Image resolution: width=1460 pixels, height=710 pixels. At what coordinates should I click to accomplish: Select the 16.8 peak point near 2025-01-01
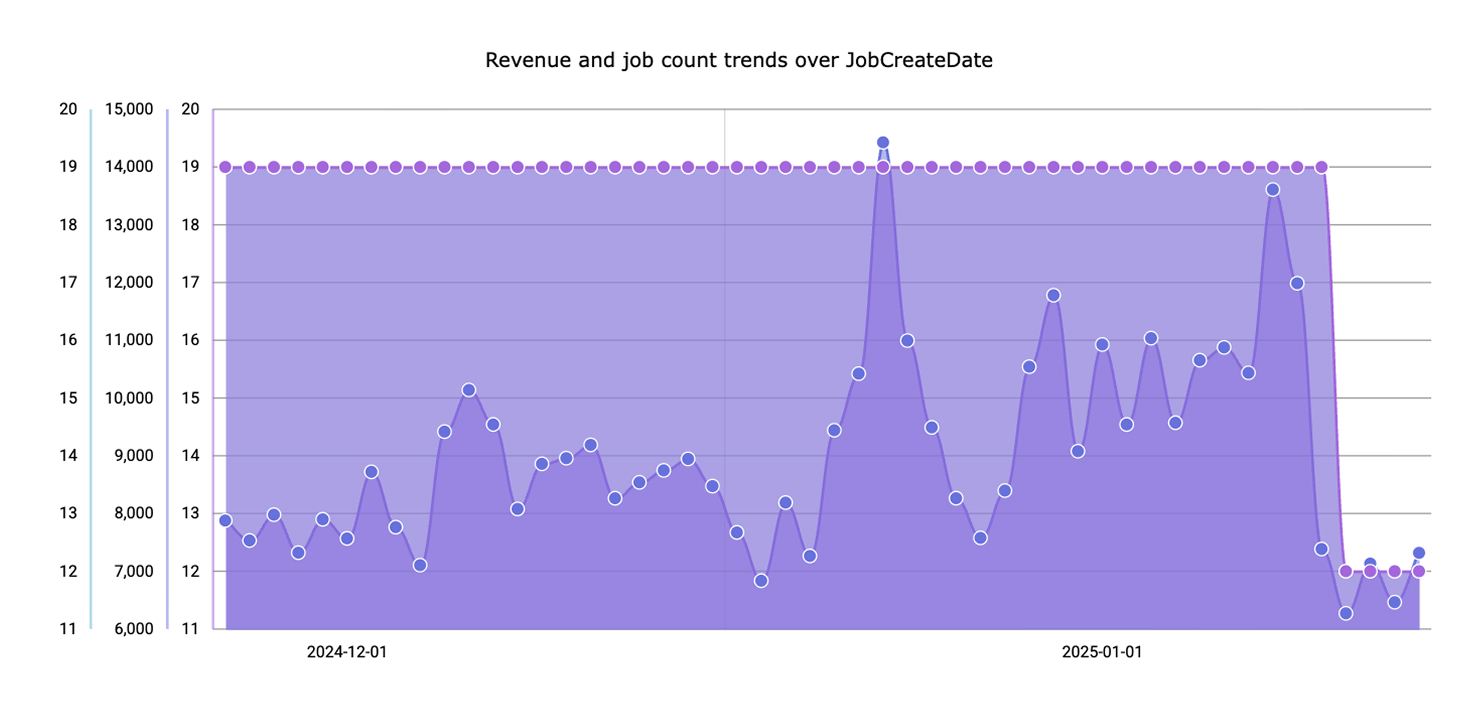coord(1051,294)
